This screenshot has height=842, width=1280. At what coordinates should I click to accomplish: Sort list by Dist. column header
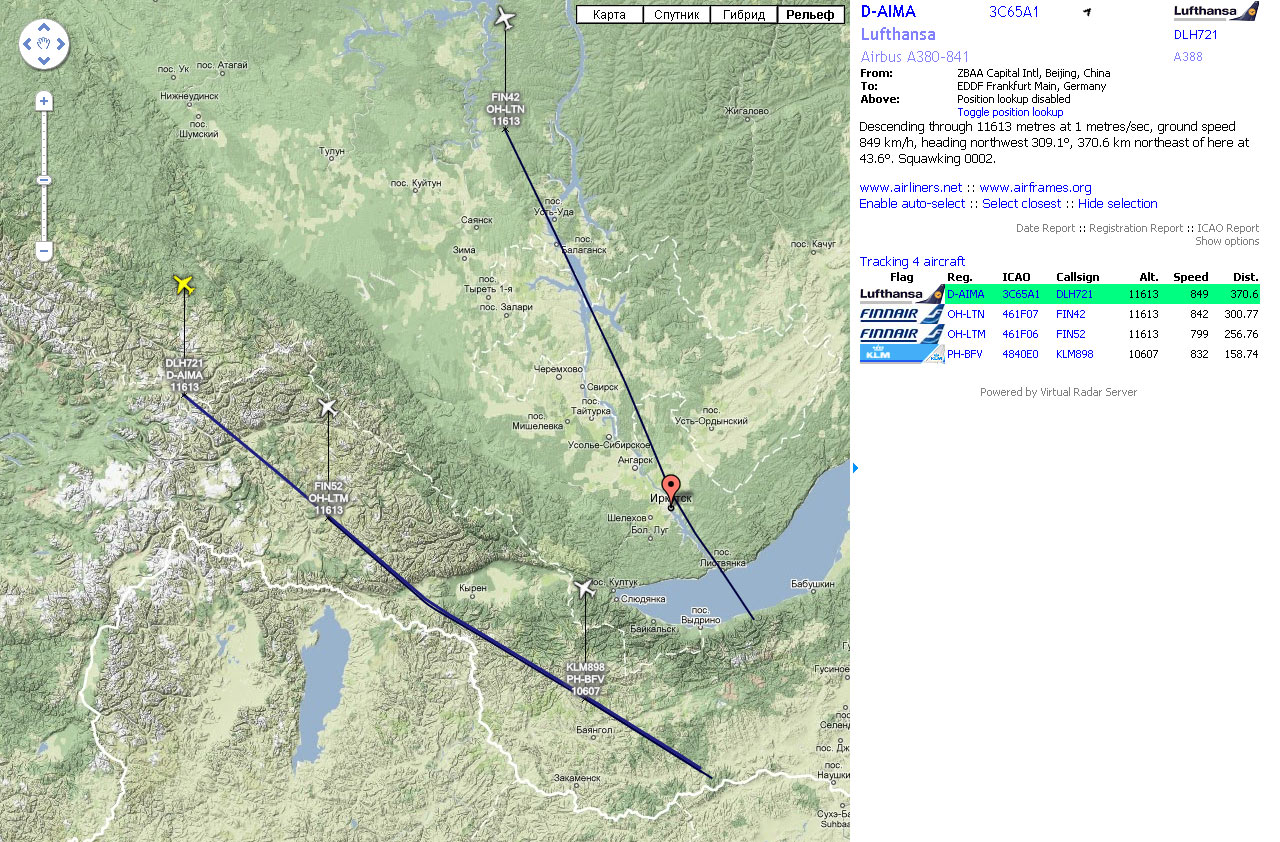pyautogui.click(x=1246, y=277)
